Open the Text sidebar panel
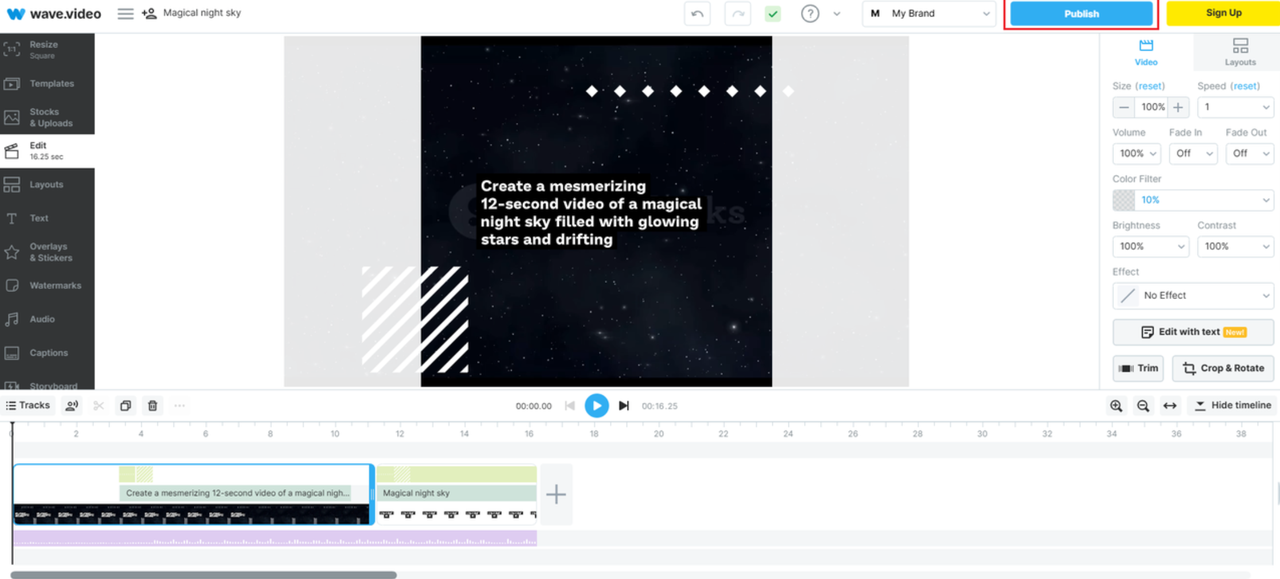Viewport: 1280px width, 579px height. pyautogui.click(x=47, y=218)
